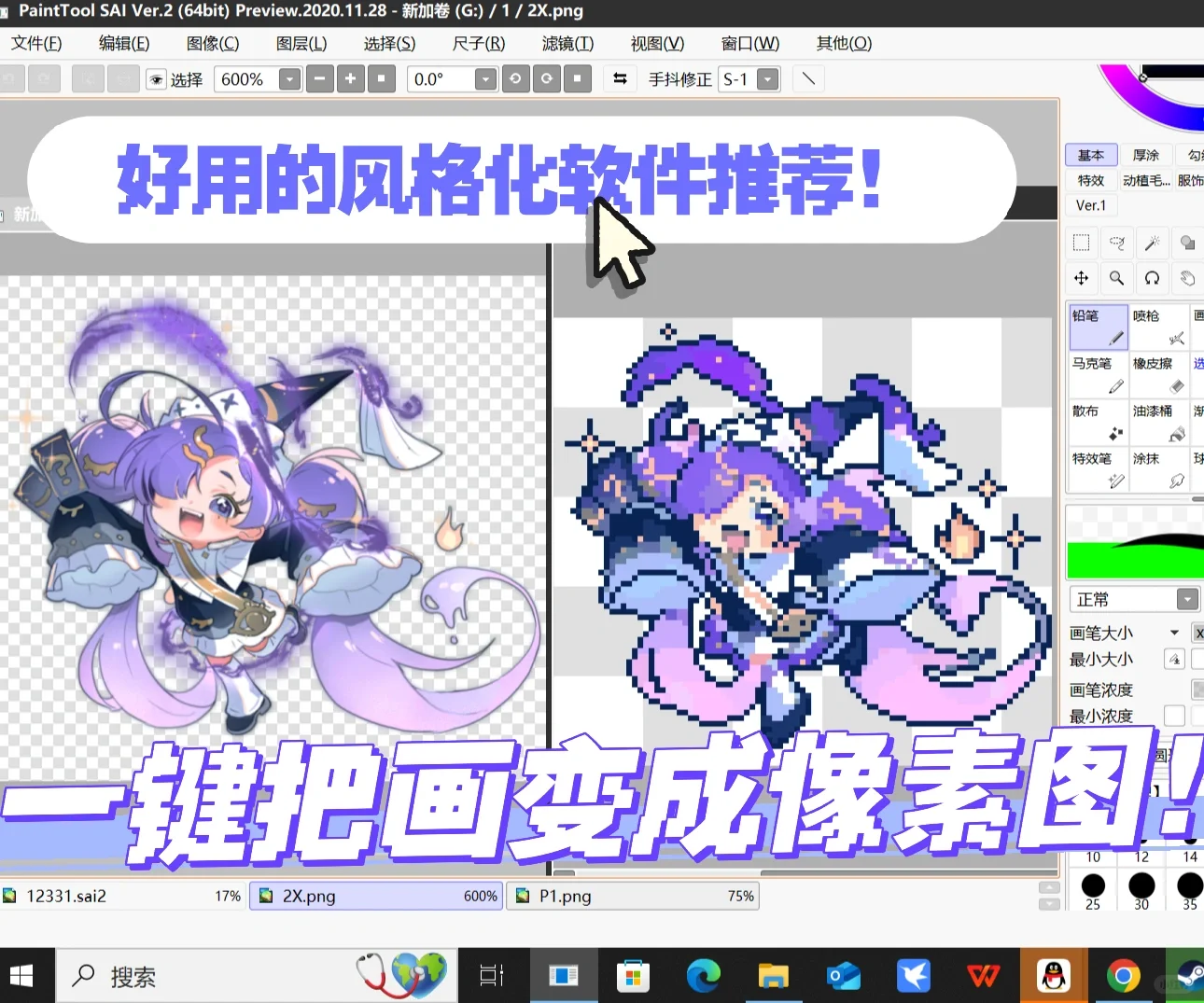
Task: Choose the Smudge (涂抹) tool
Action: 1159,468
